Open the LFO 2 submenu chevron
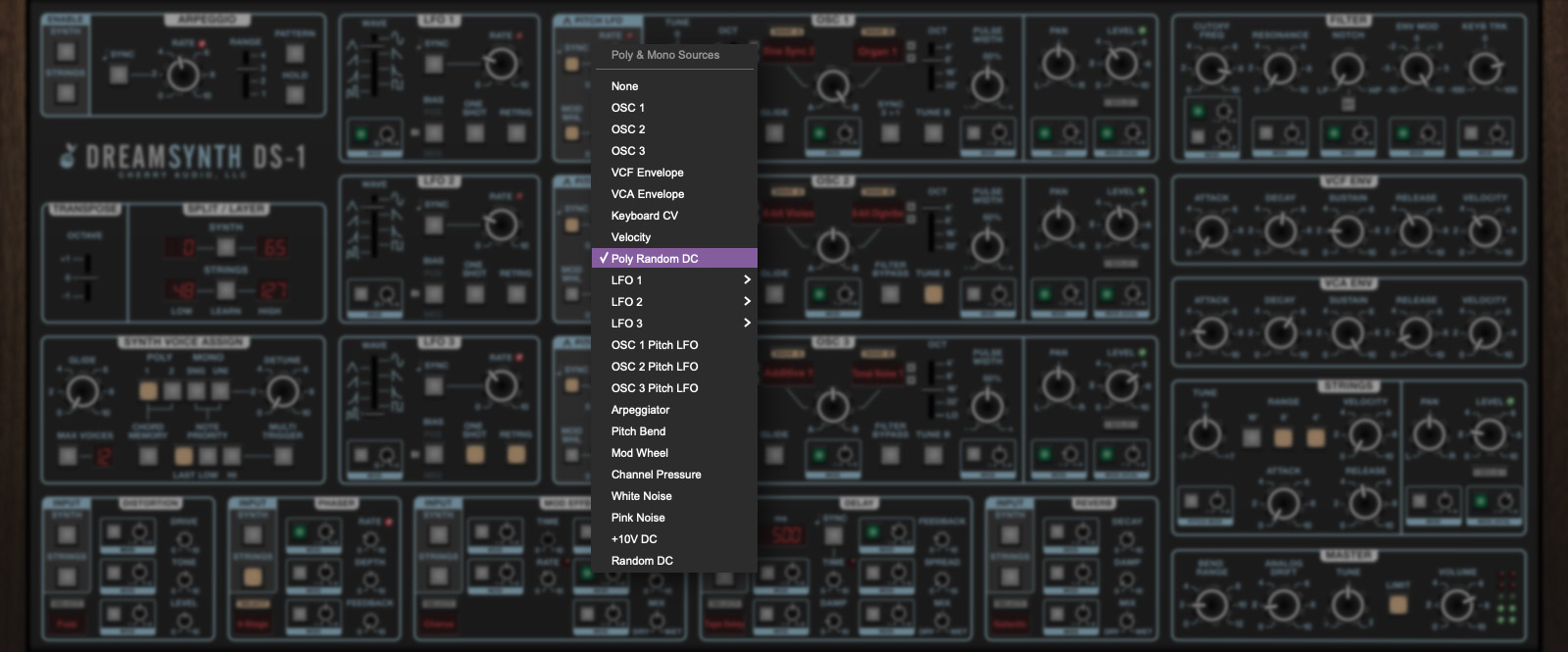The image size is (1568, 652). (x=747, y=302)
